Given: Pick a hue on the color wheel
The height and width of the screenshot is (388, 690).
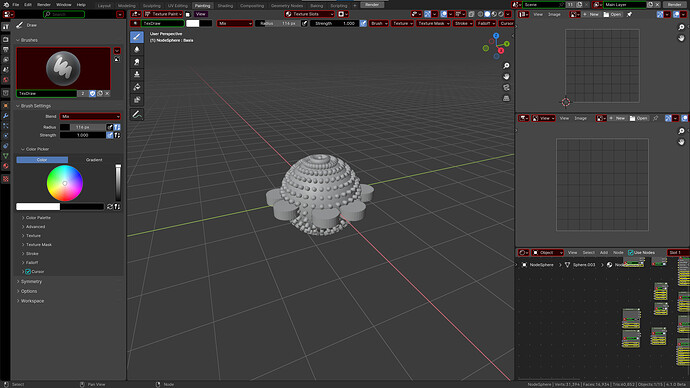Looking at the screenshot, I should point(65,183).
